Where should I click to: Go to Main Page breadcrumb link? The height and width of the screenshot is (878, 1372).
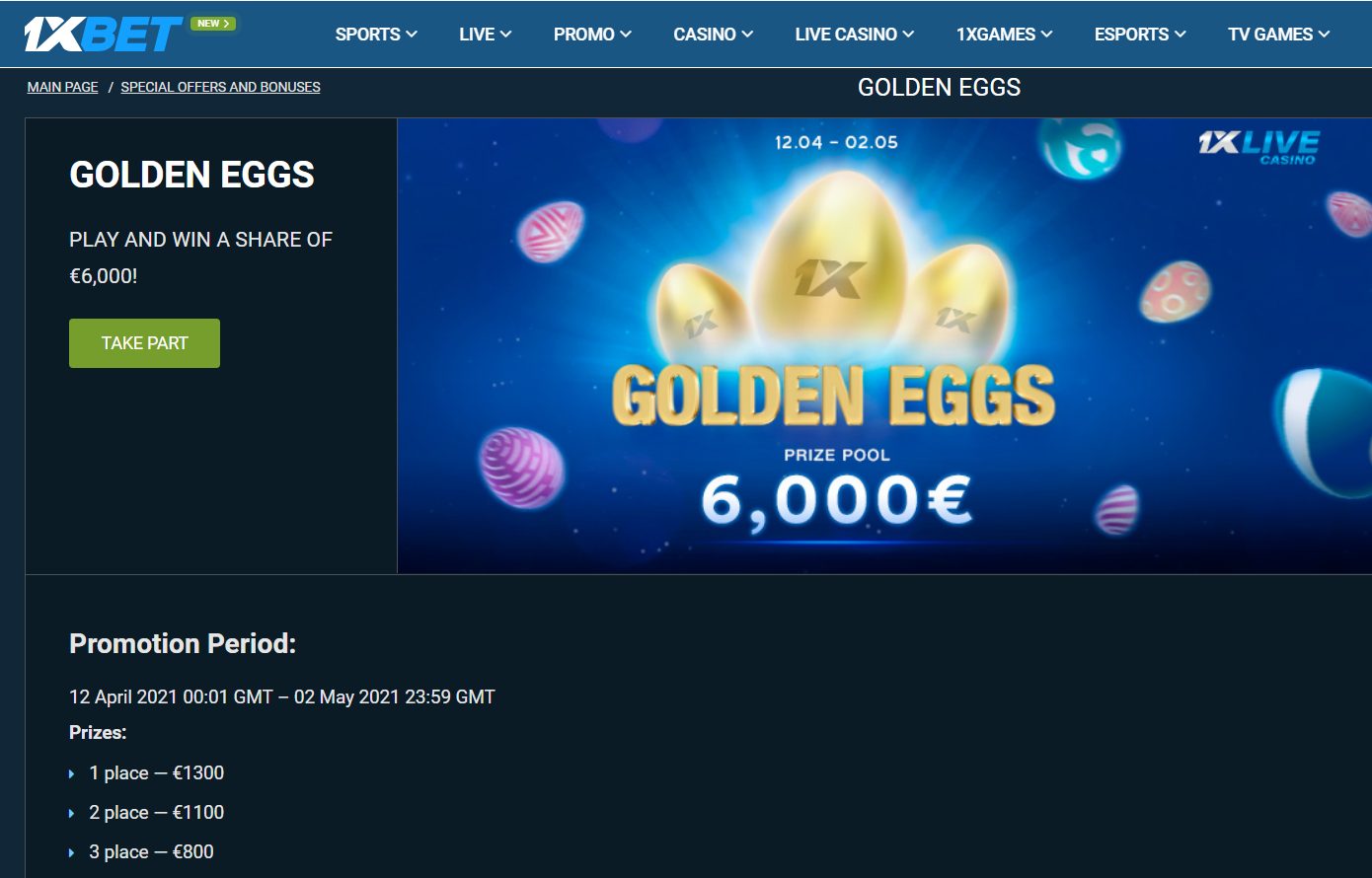62,87
